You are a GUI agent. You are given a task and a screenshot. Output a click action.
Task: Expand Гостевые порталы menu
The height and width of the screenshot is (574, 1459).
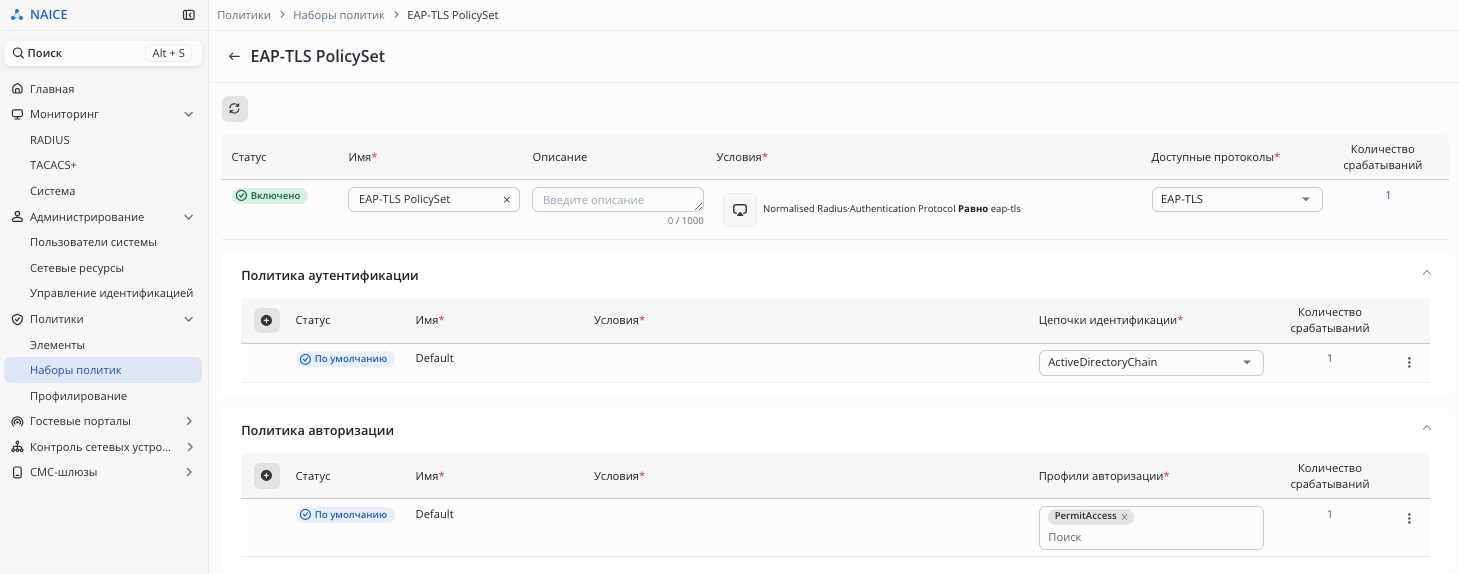(189, 421)
